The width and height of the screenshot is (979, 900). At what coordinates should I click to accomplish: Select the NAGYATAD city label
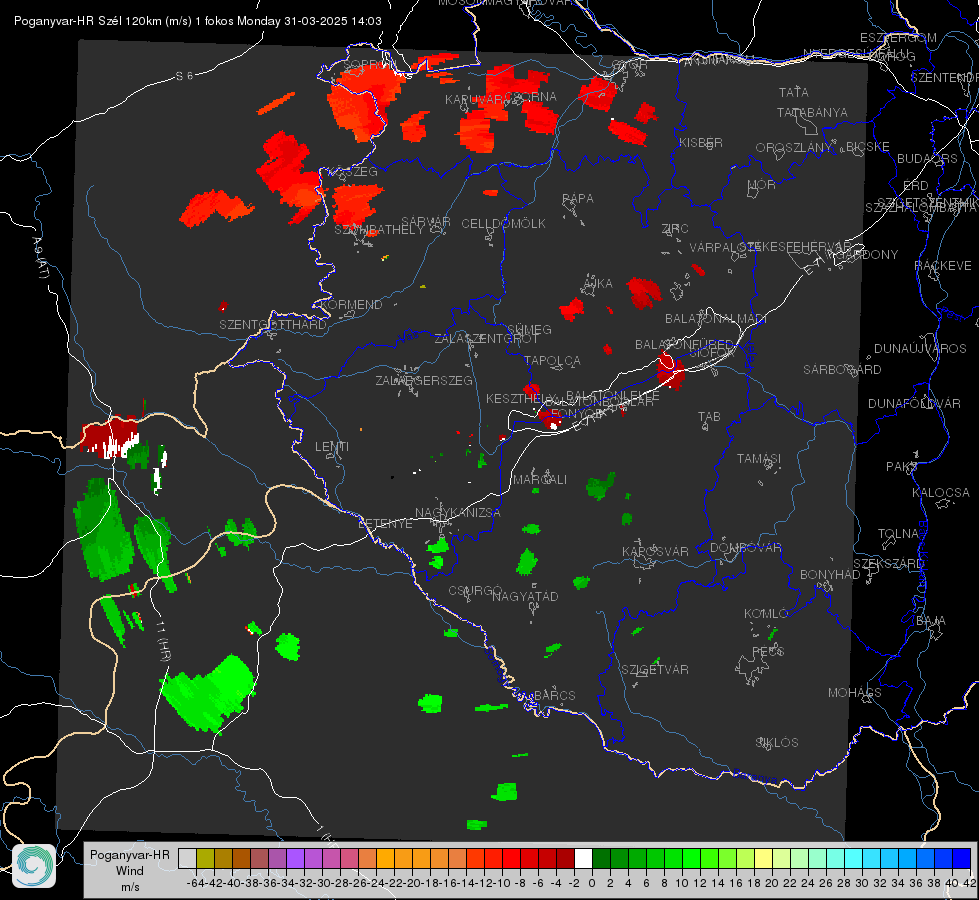coord(525,596)
